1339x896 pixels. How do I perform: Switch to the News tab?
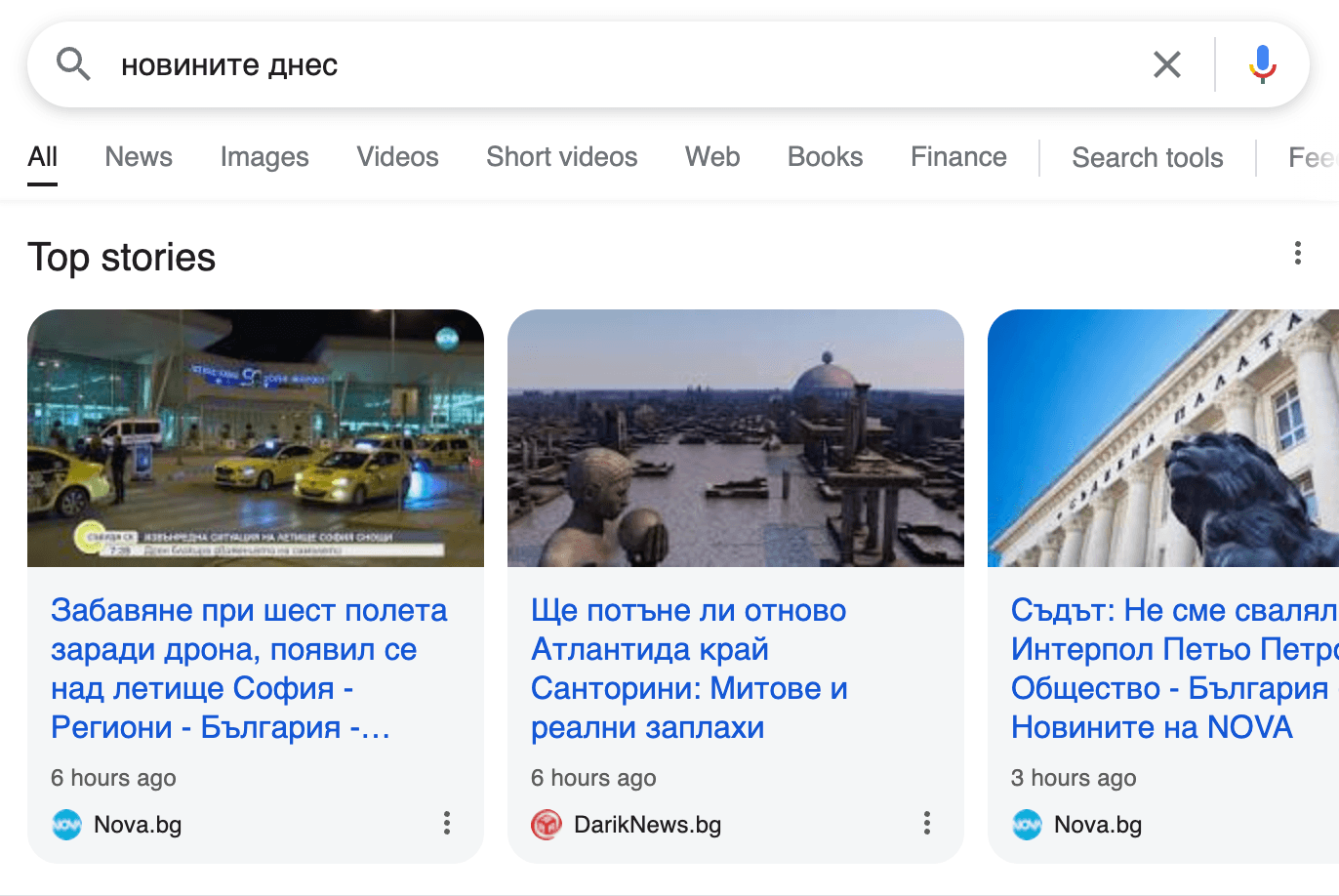coord(138,157)
